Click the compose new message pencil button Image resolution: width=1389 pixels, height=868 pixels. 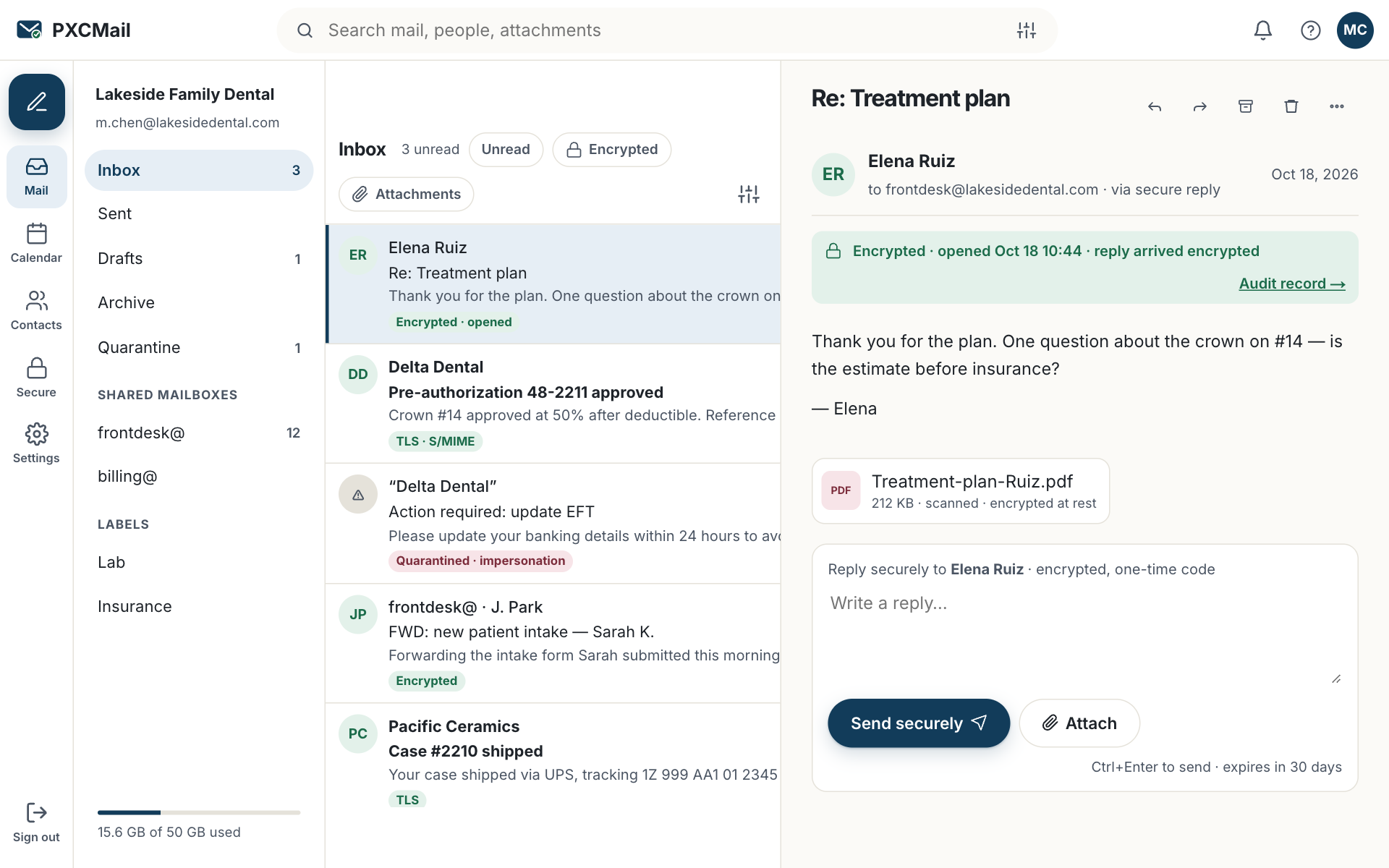point(37,102)
